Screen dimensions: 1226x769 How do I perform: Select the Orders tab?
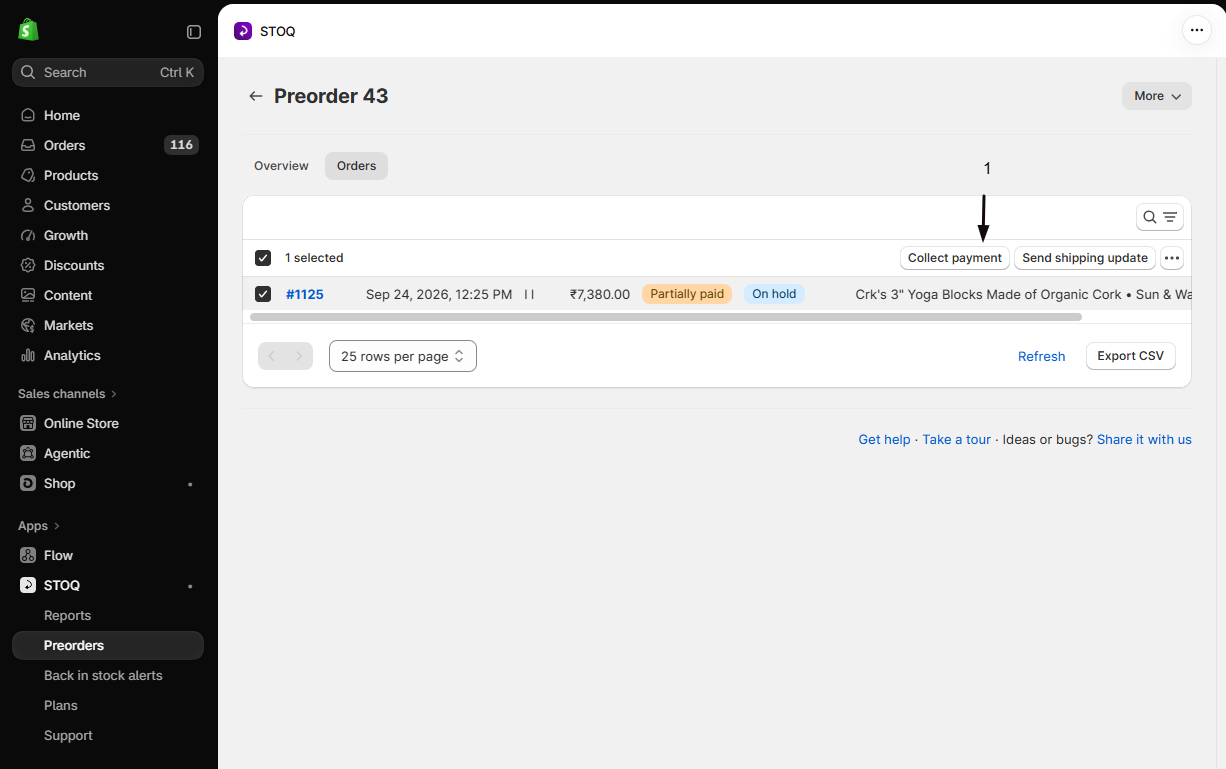357,166
